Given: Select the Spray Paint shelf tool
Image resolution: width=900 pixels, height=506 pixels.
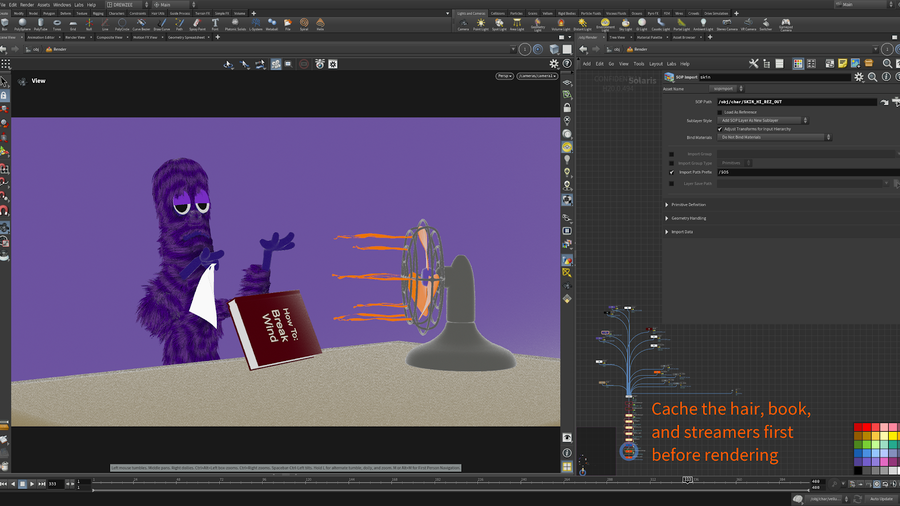Looking at the screenshot, I should pyautogui.click(x=197, y=25).
